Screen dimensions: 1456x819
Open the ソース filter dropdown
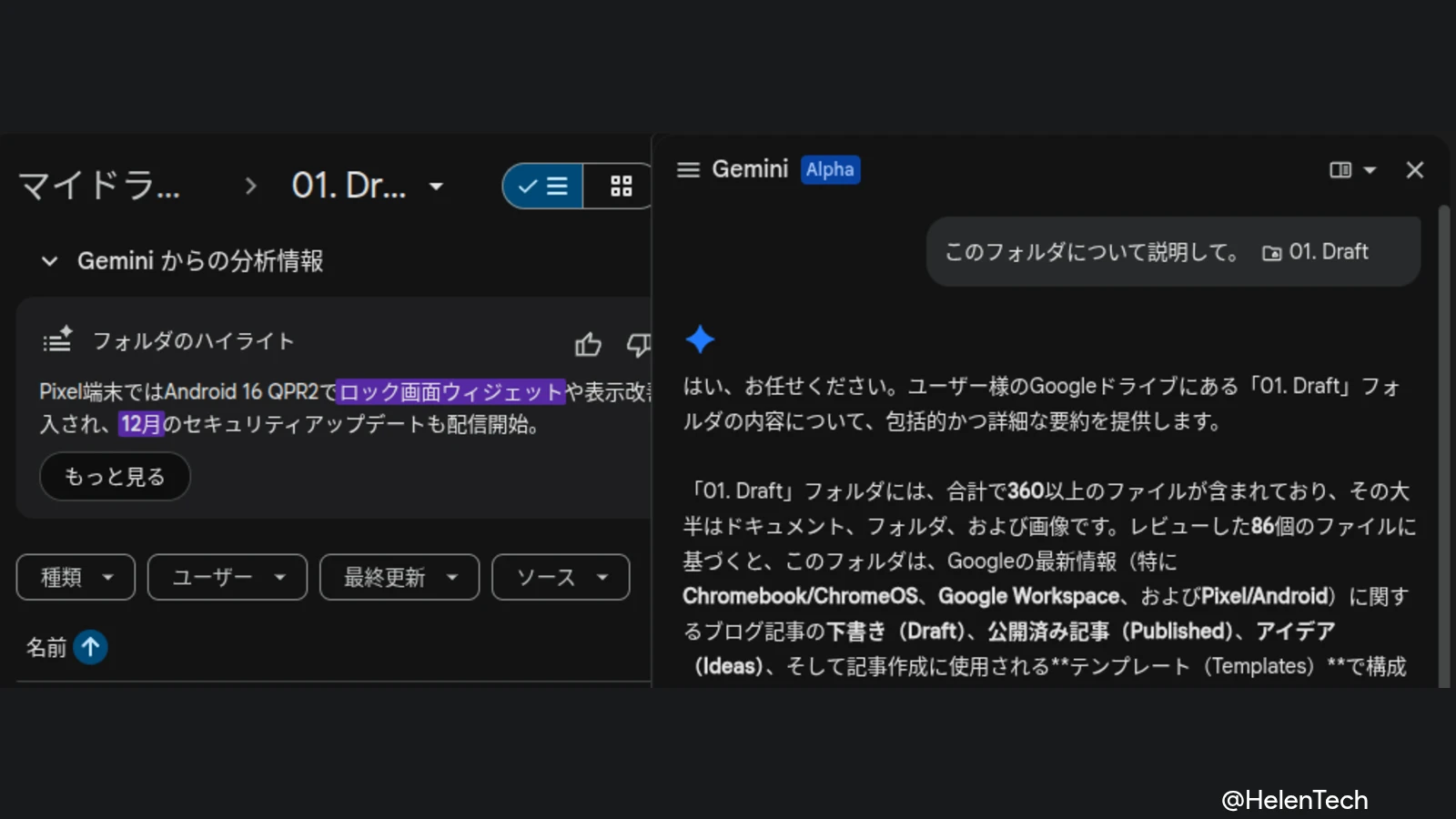tap(560, 576)
